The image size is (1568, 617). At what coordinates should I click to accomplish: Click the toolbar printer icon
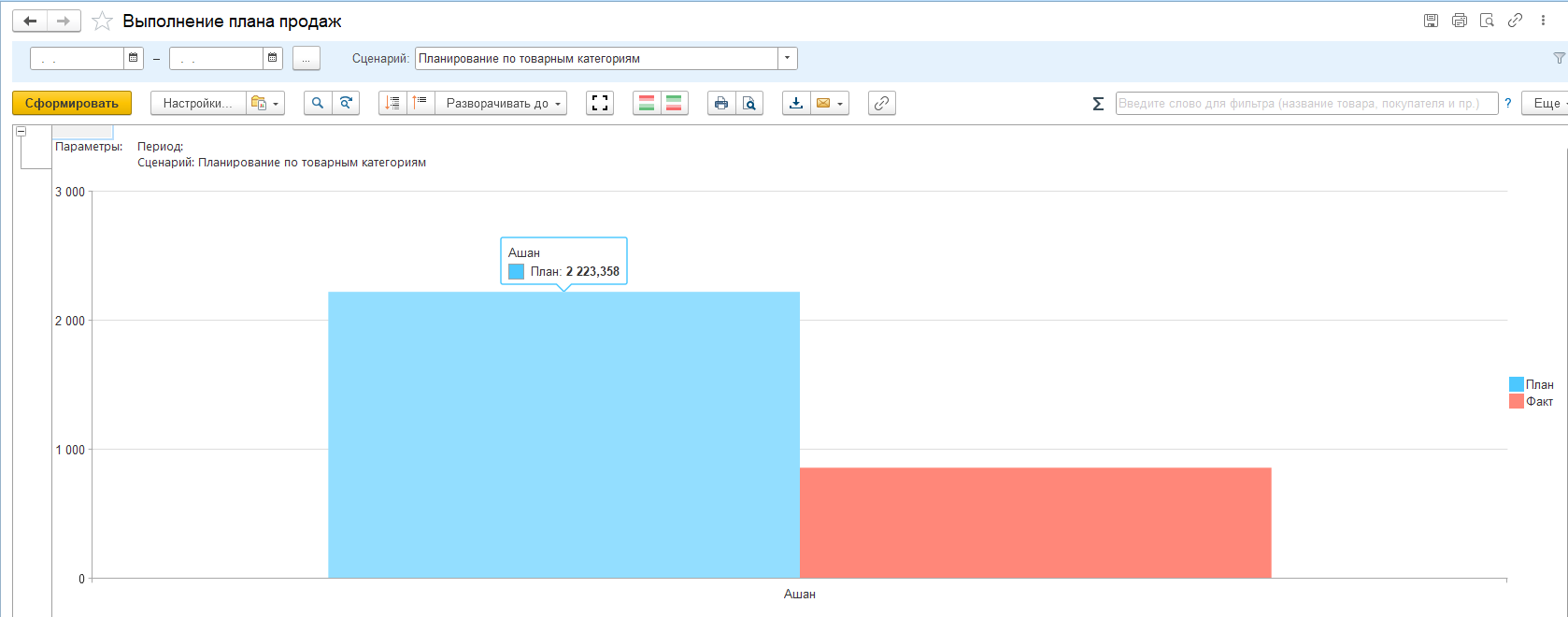pyautogui.click(x=721, y=103)
